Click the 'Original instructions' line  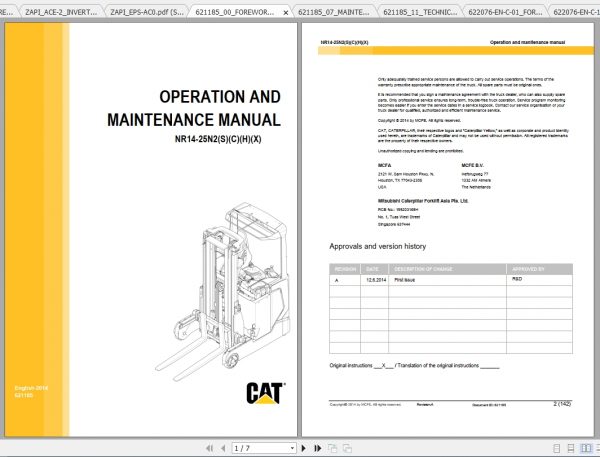[414, 366]
